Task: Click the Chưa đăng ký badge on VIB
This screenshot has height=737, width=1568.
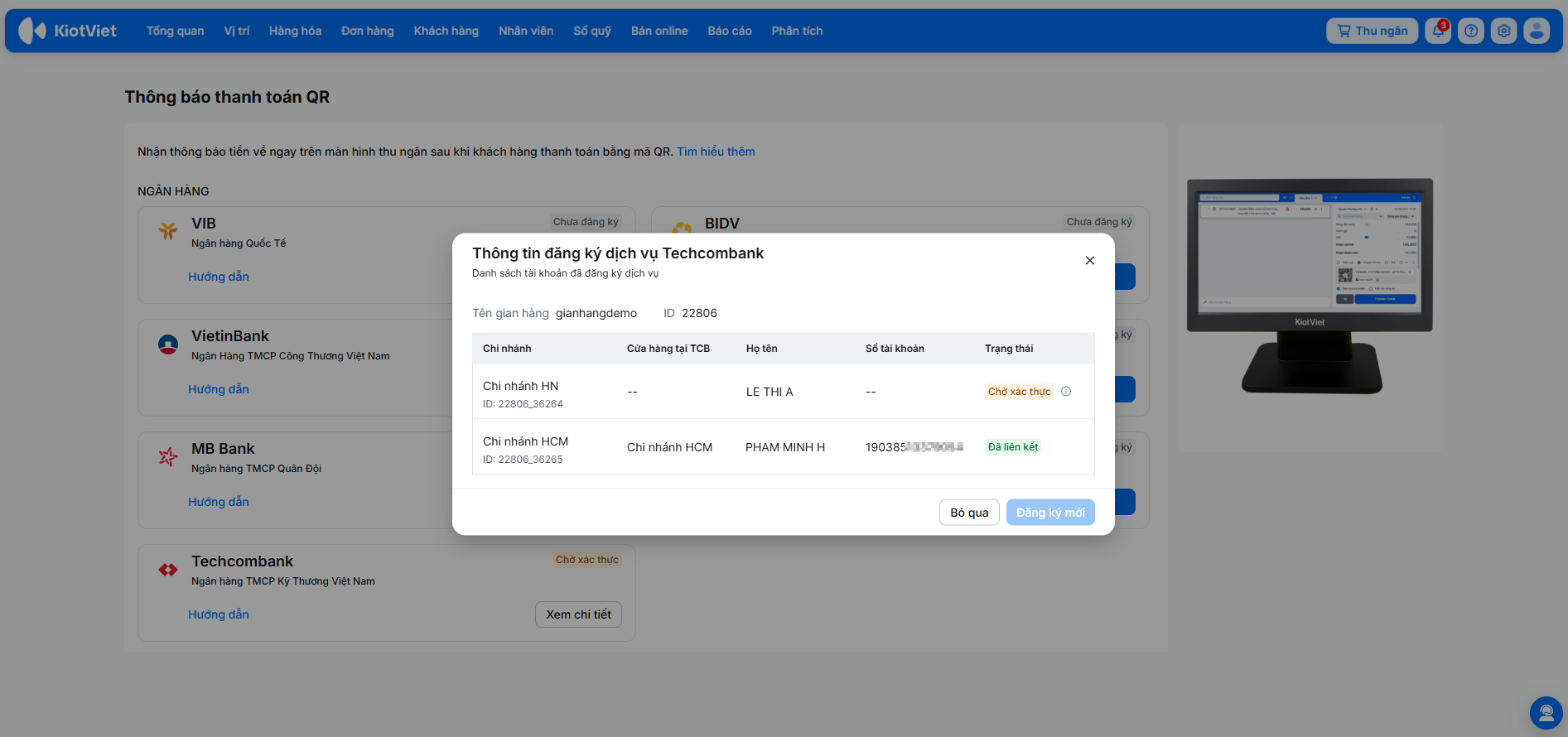Action: [586, 222]
